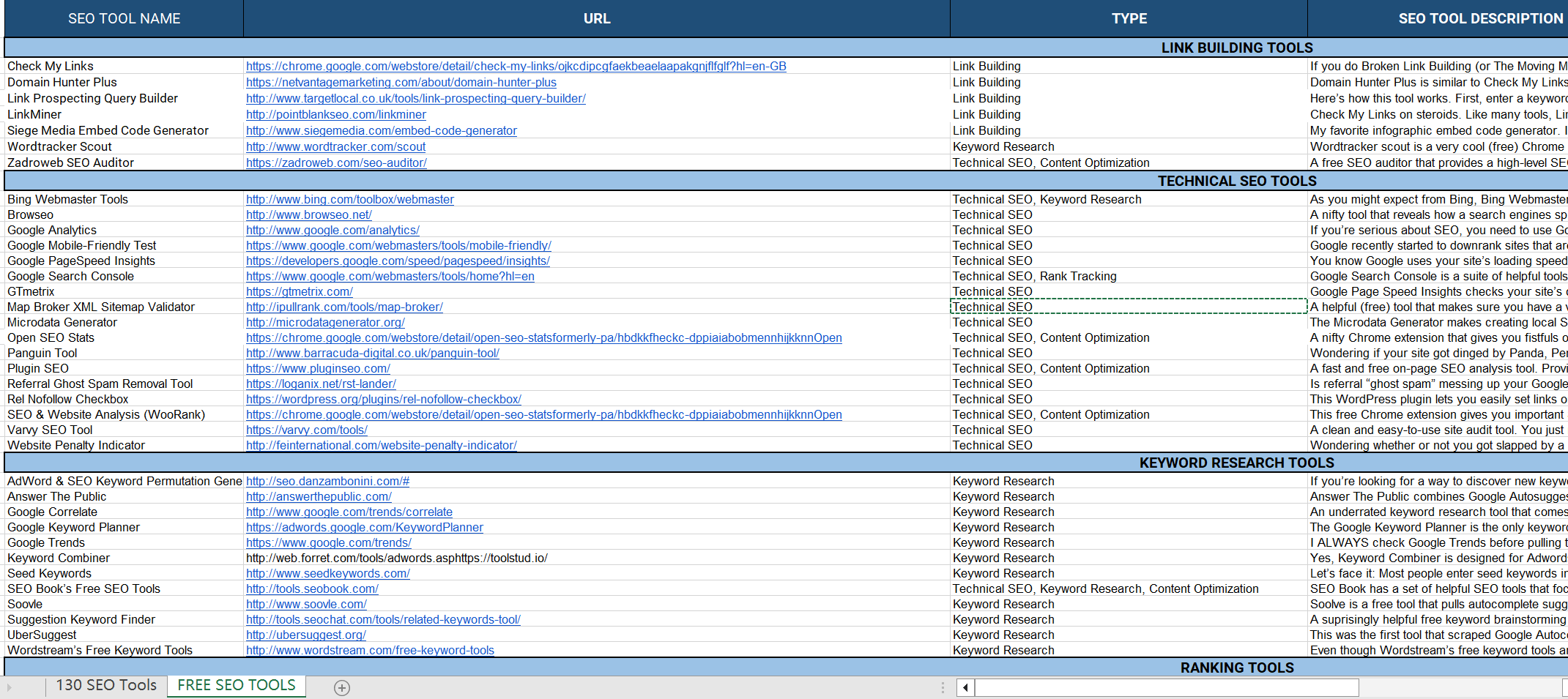
Task: Select 'Technical SEO, Keyword Research' Bing type cell
Action: click(1129, 199)
